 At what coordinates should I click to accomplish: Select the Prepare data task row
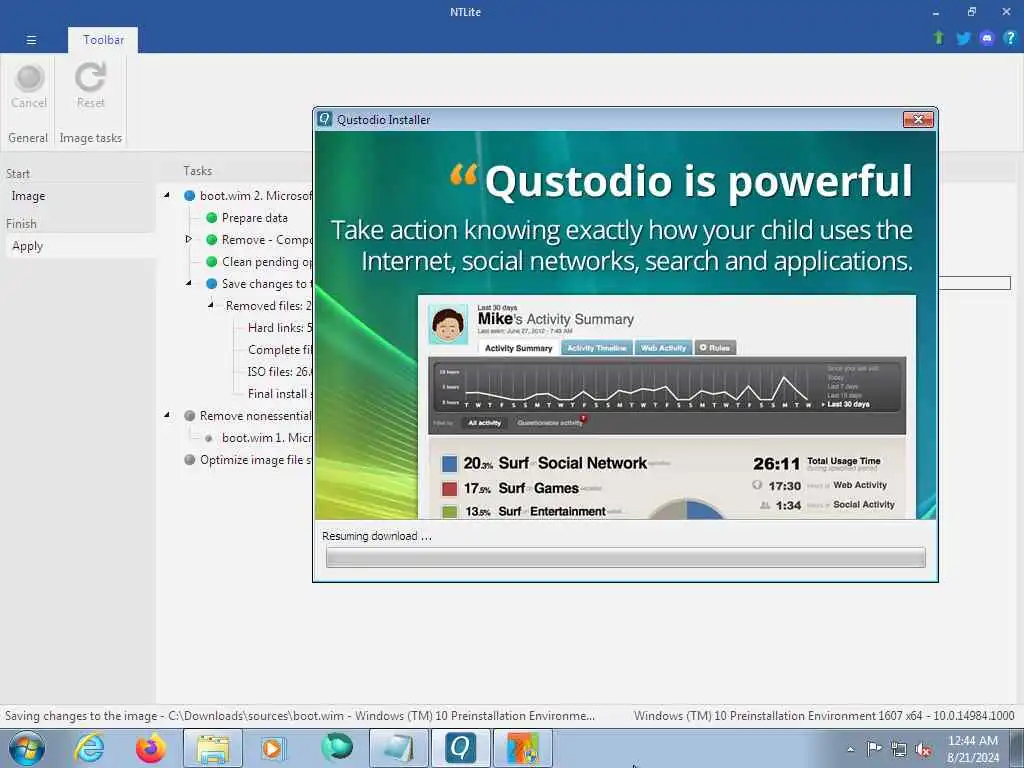[x=255, y=217]
